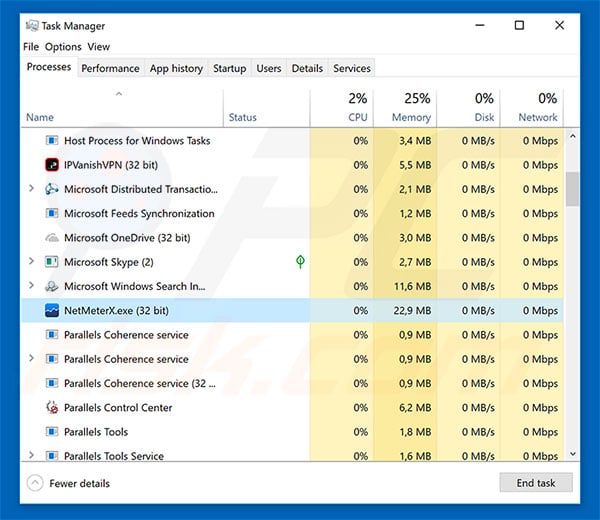Sort processes by Name column header

point(122,108)
